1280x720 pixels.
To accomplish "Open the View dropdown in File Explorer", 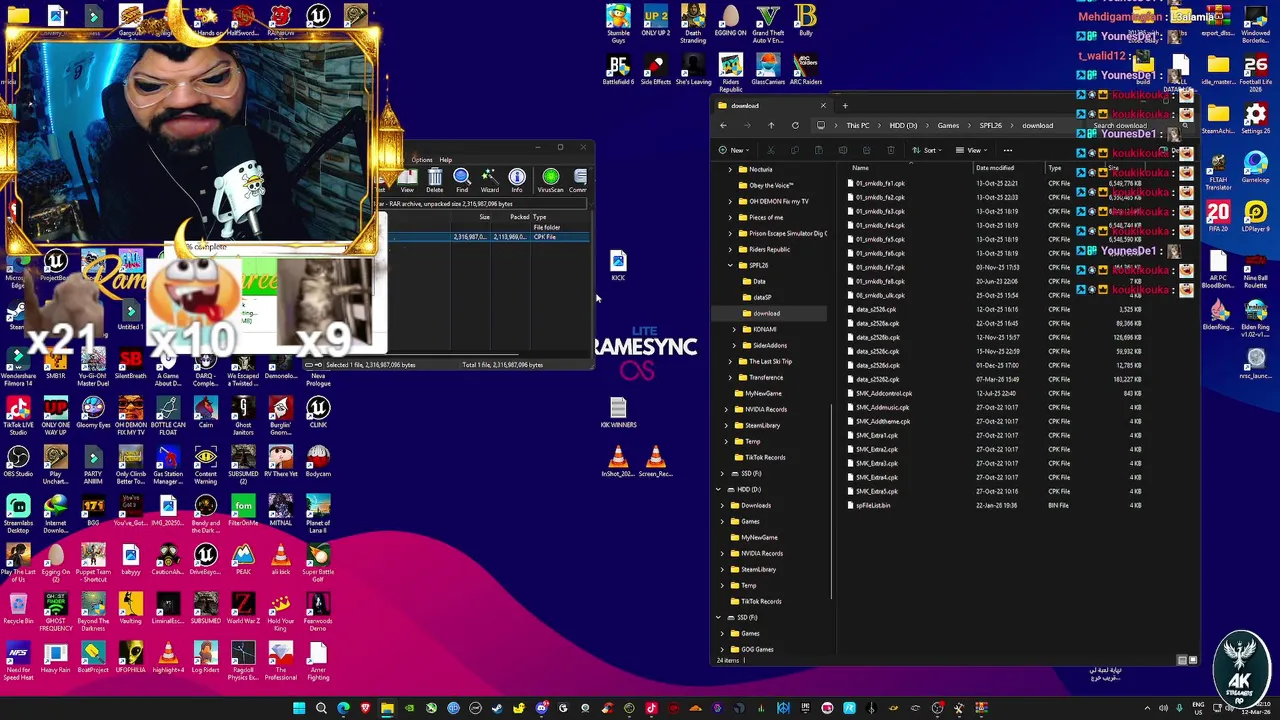I will coord(972,151).
